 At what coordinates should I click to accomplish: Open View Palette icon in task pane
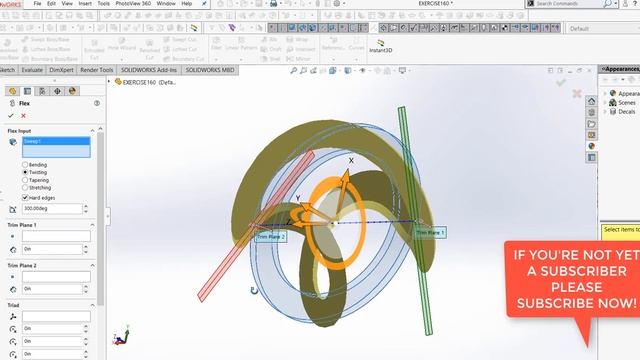tap(591, 135)
